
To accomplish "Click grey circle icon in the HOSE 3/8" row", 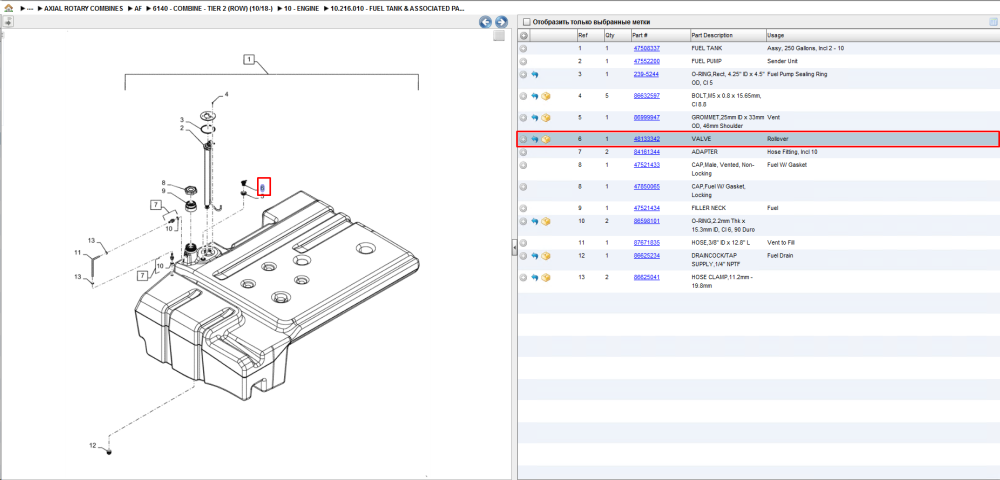I will tap(524, 243).
